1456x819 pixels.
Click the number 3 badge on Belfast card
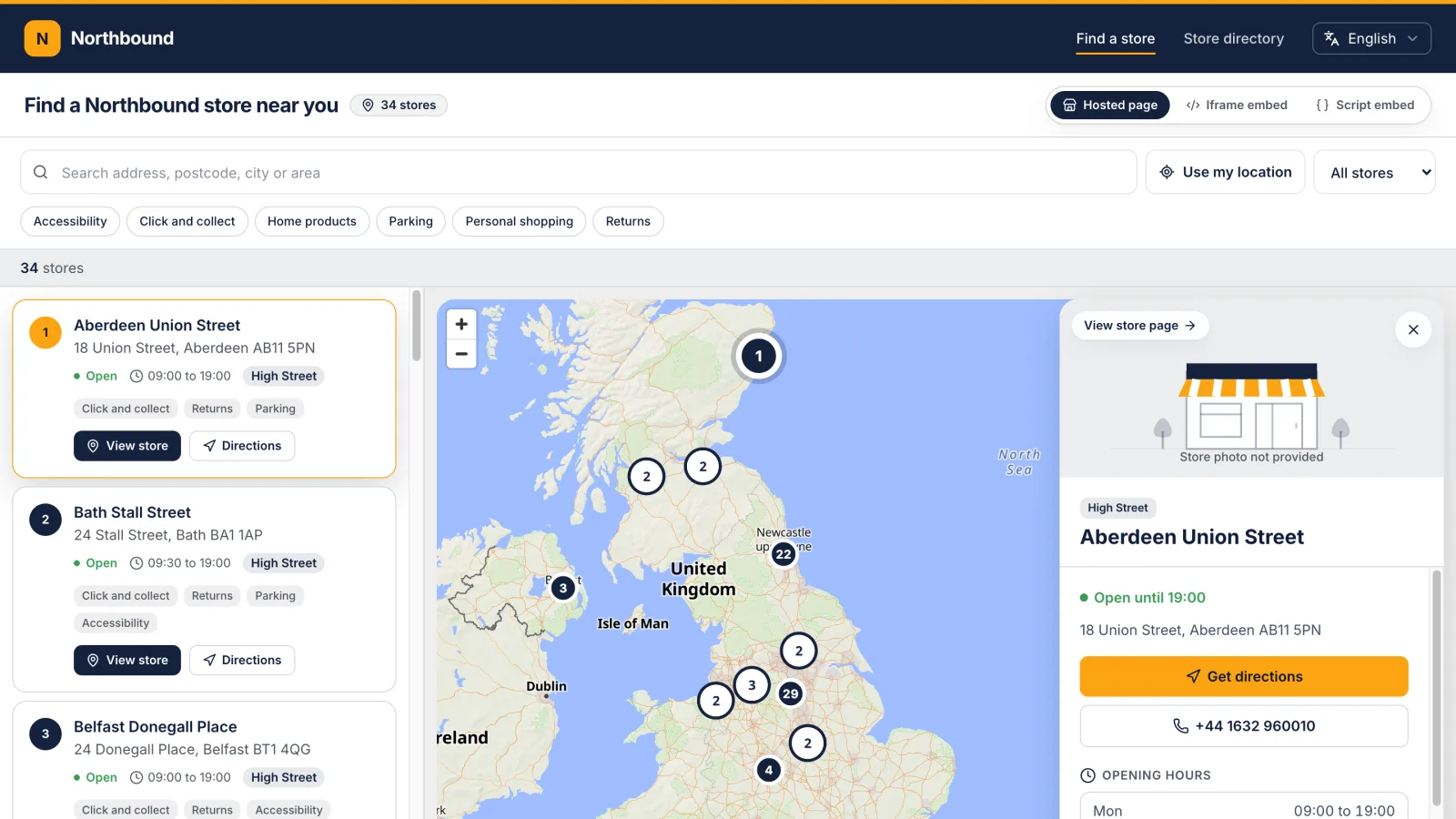pos(45,733)
